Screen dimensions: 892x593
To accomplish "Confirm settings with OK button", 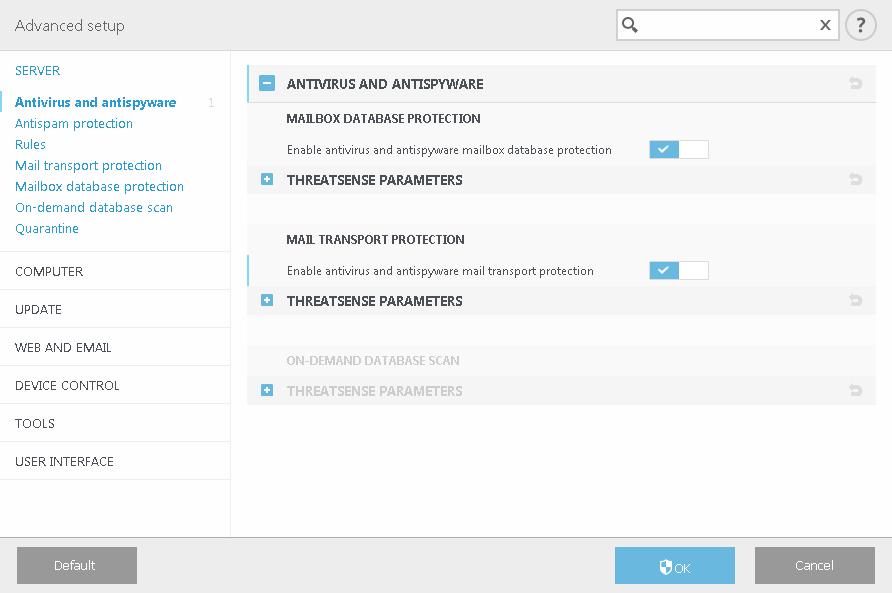I will pyautogui.click(x=675, y=566).
